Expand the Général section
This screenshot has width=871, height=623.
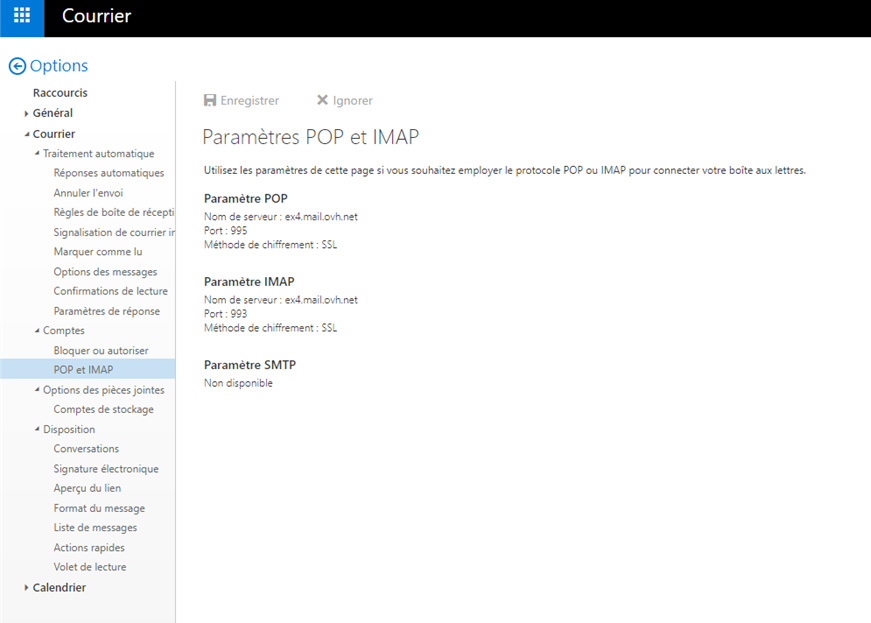[27, 114]
